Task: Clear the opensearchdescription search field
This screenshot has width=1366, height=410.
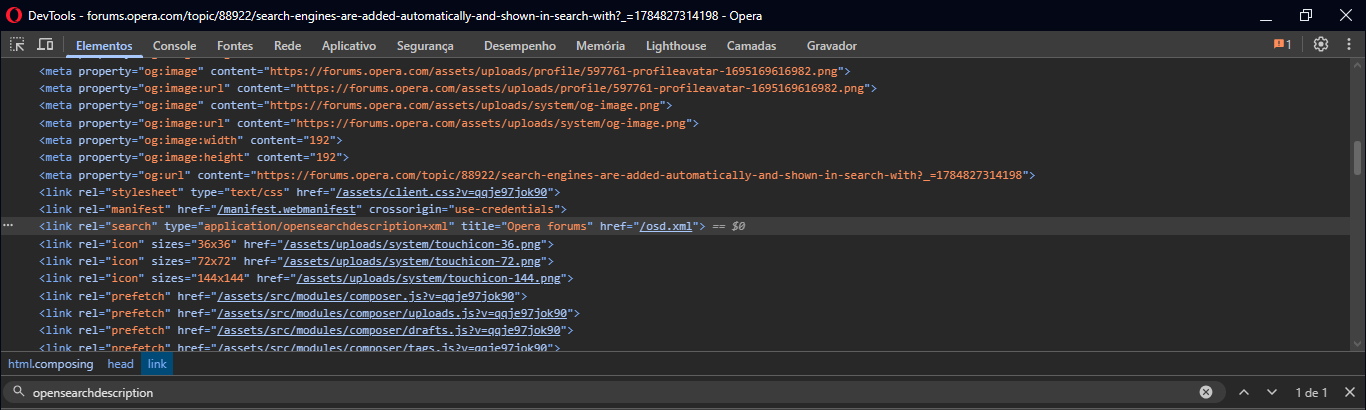Action: [x=1206, y=392]
